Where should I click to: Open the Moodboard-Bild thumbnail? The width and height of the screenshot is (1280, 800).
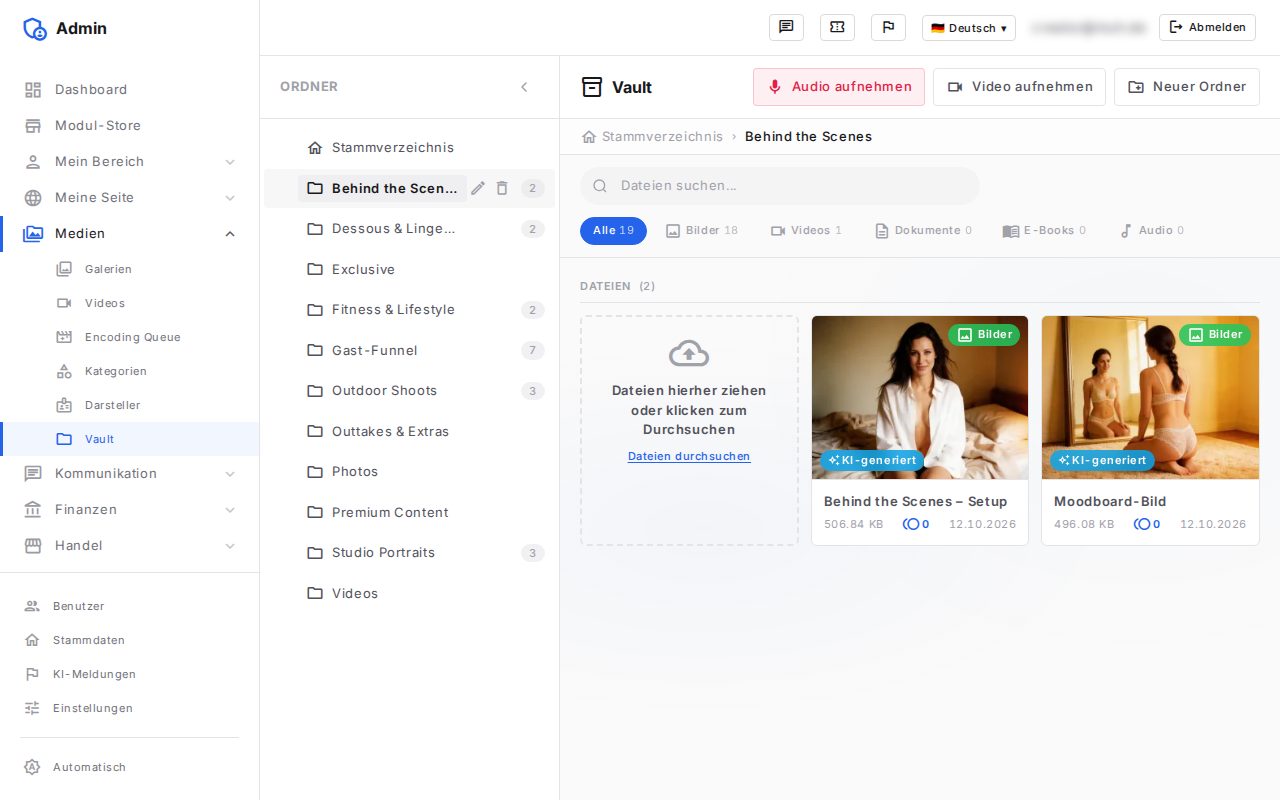[x=1150, y=398]
